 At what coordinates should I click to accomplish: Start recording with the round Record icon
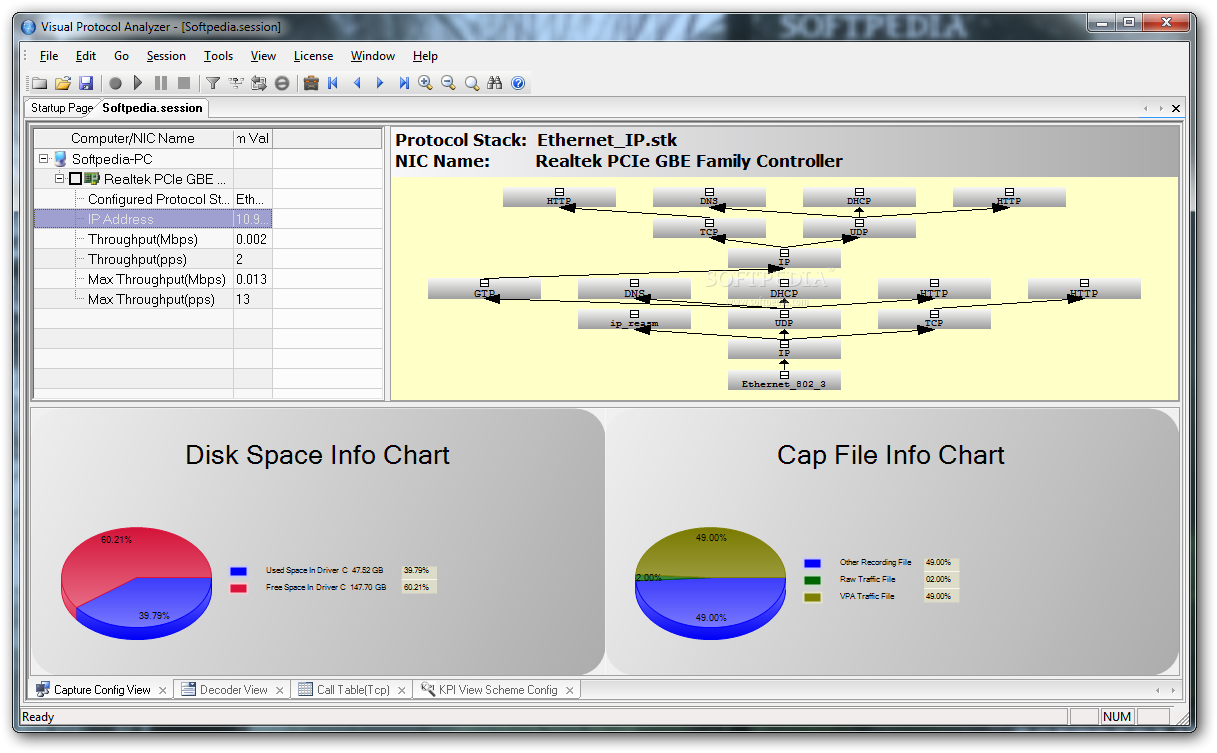pyautogui.click(x=116, y=83)
